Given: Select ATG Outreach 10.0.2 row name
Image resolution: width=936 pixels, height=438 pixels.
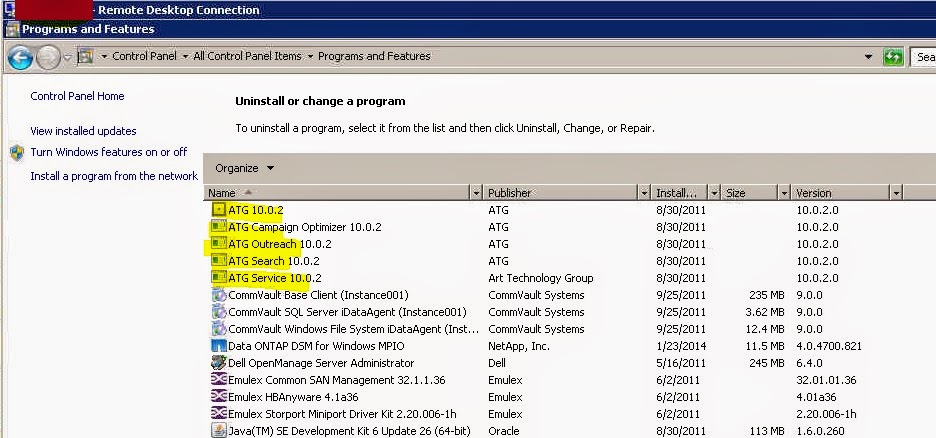Looking at the screenshot, I should [279, 243].
